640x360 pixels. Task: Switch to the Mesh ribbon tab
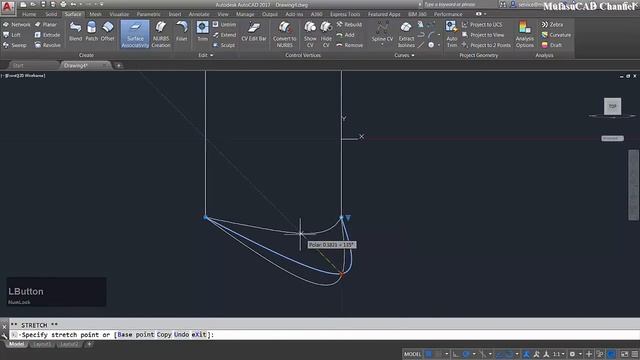(96, 14)
